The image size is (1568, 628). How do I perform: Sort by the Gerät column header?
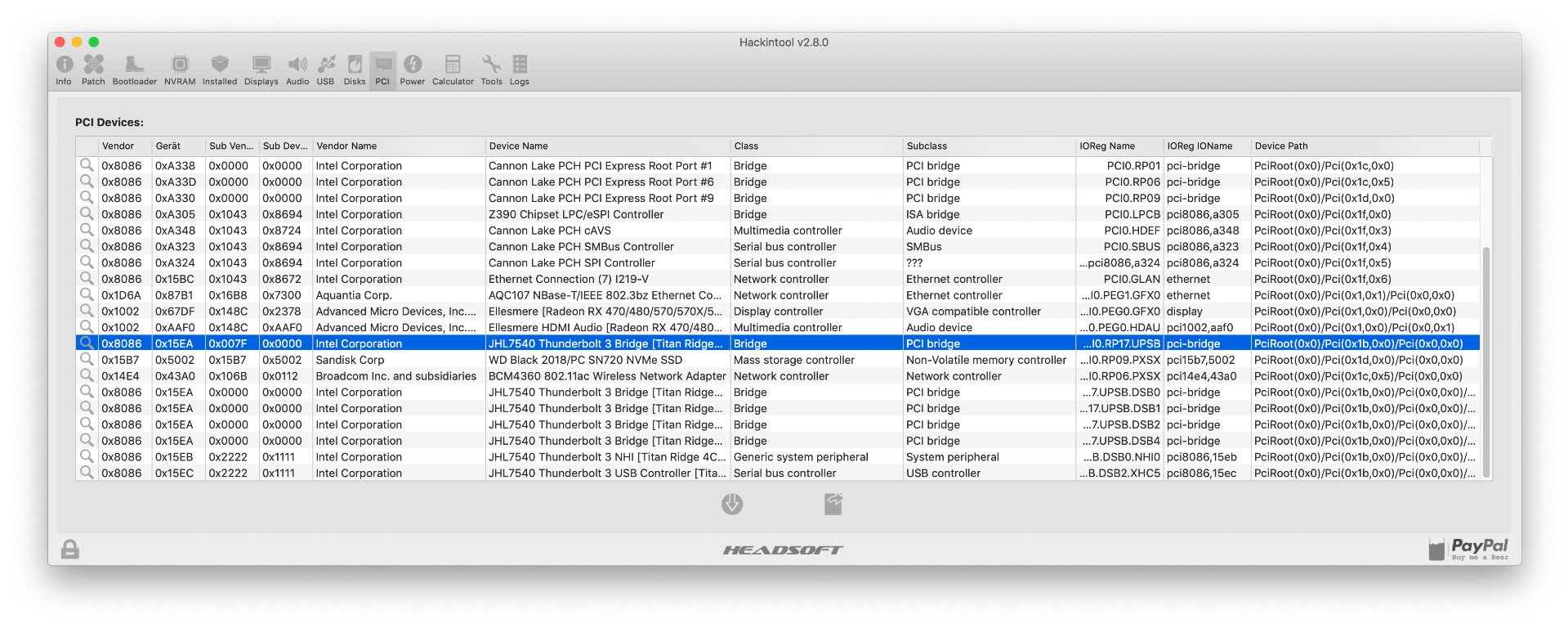coord(179,146)
